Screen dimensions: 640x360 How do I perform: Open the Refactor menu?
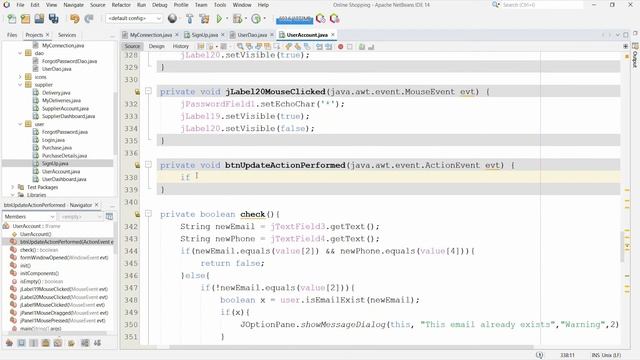[x=121, y=5]
